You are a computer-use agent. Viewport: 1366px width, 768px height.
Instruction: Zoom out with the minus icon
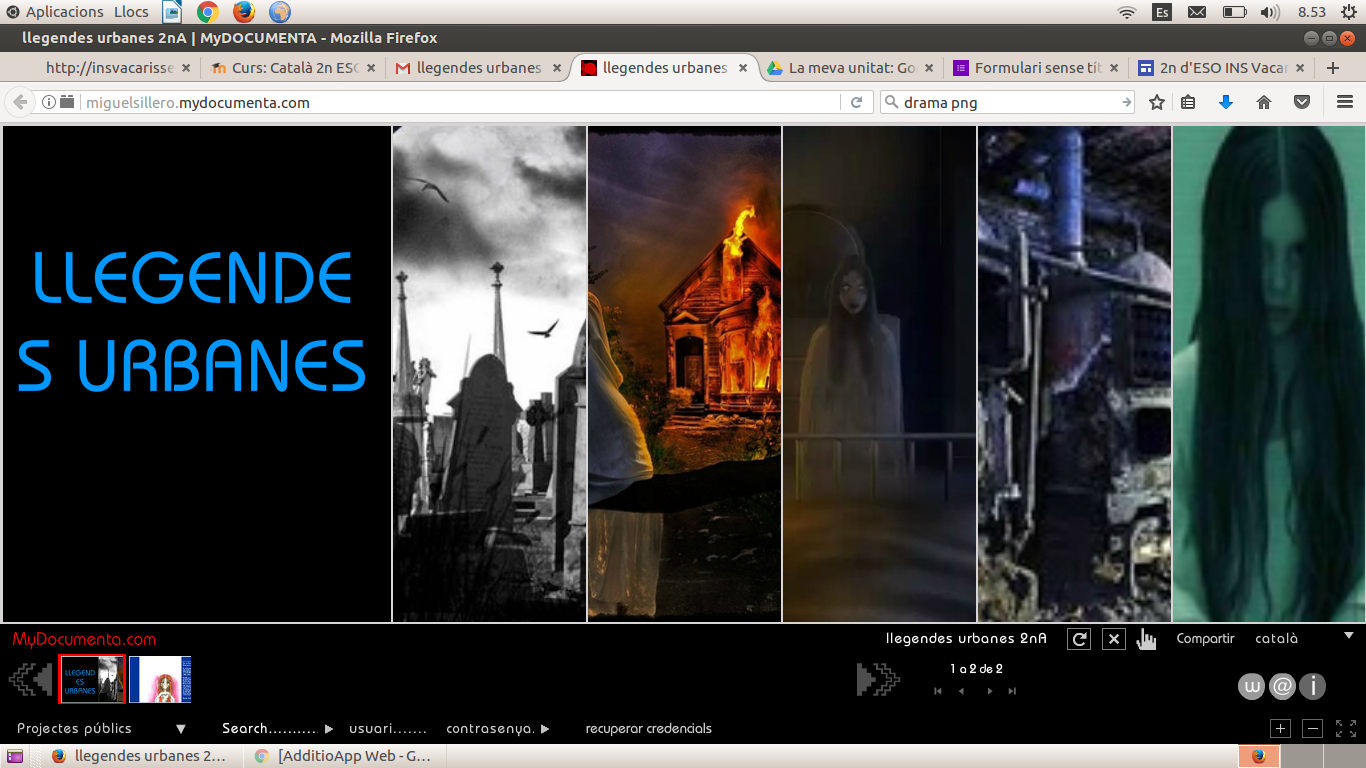click(1314, 729)
